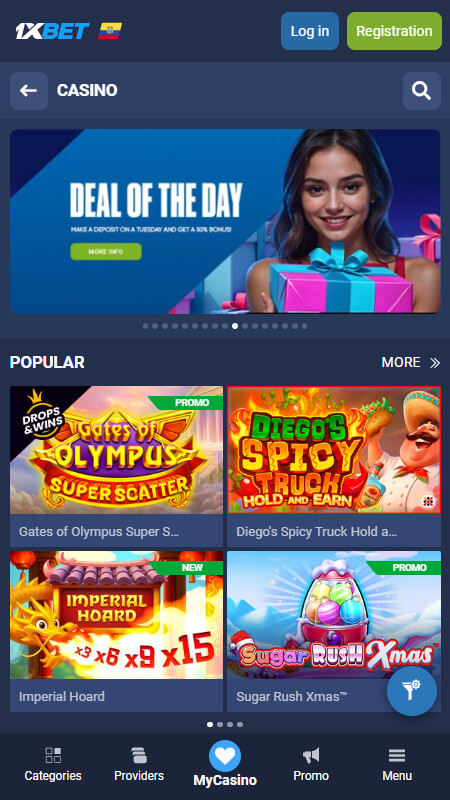Click the Ecuador flag icon

[x=110, y=31]
